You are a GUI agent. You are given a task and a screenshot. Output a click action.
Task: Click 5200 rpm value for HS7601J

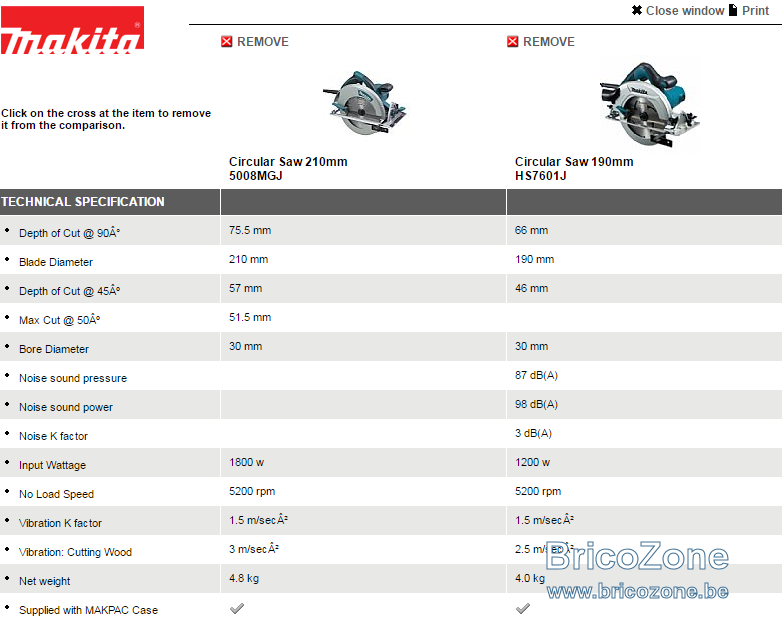(538, 491)
